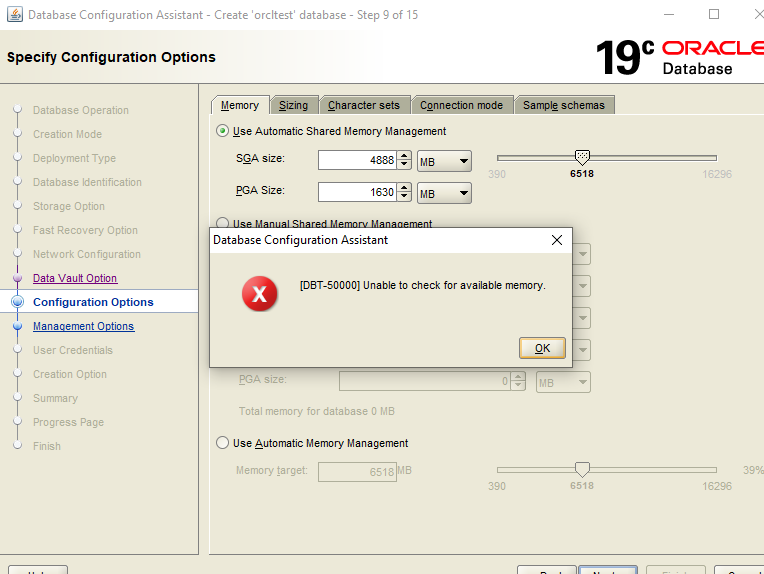Increase disabled manual PGA size spinner up

(x=518, y=377)
